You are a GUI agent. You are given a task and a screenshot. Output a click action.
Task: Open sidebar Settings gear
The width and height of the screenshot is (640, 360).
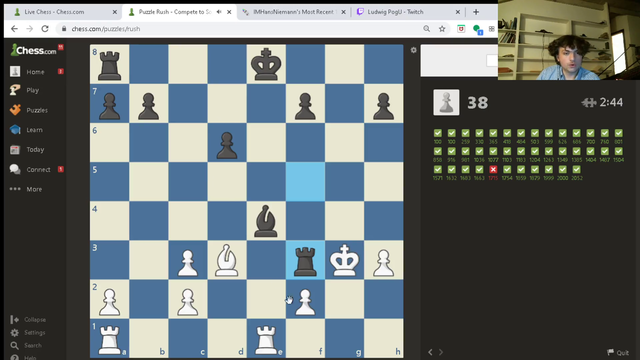[x=28, y=333]
